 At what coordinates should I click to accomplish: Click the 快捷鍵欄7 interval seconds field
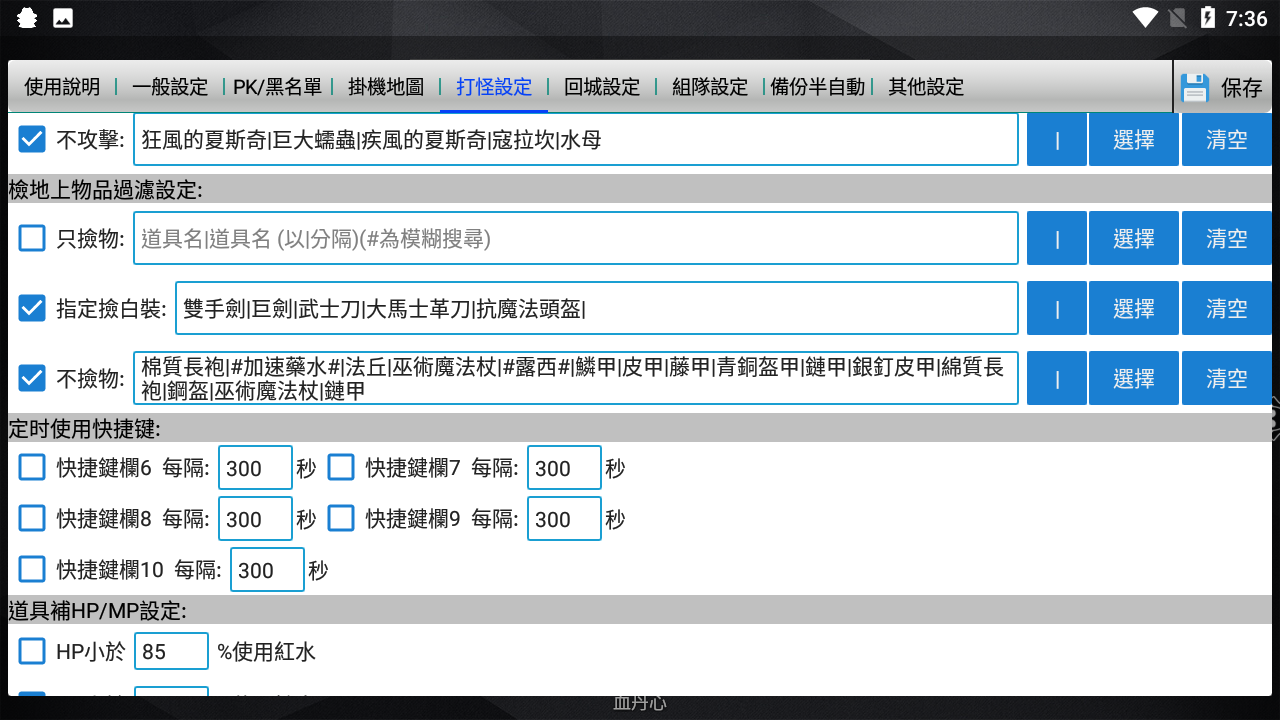[x=564, y=467]
